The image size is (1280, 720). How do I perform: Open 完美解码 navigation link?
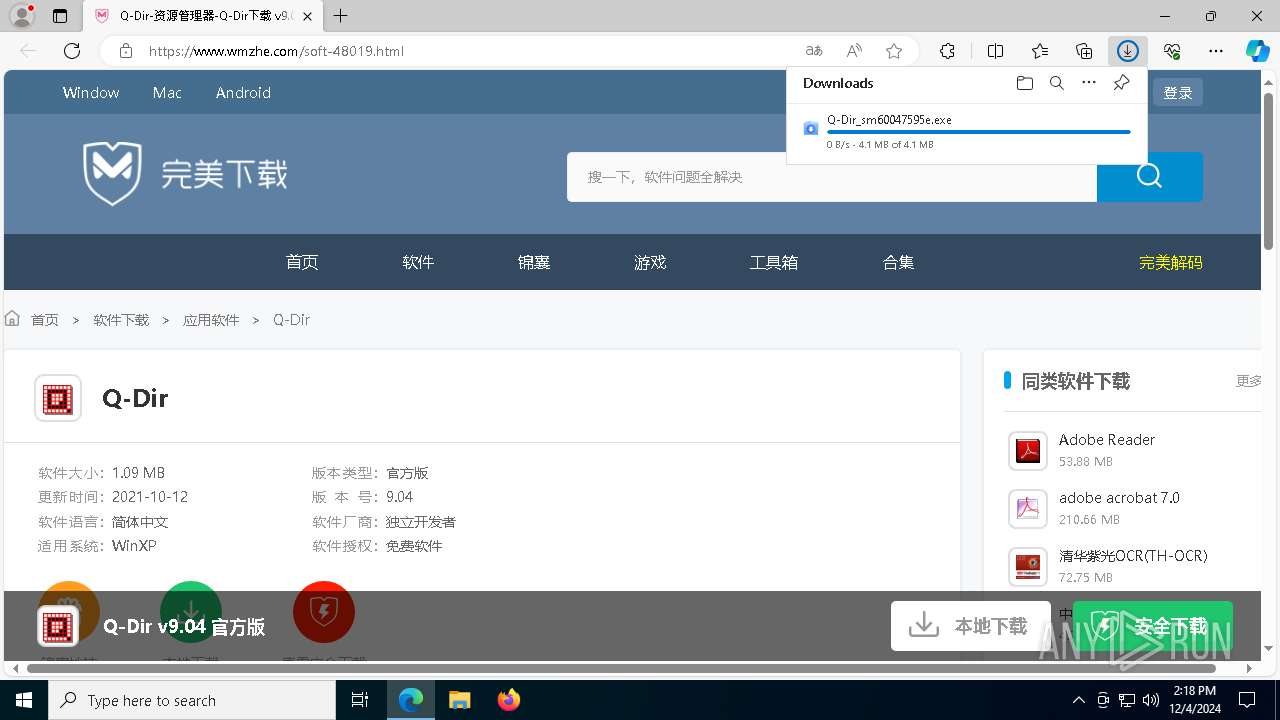coord(1171,263)
